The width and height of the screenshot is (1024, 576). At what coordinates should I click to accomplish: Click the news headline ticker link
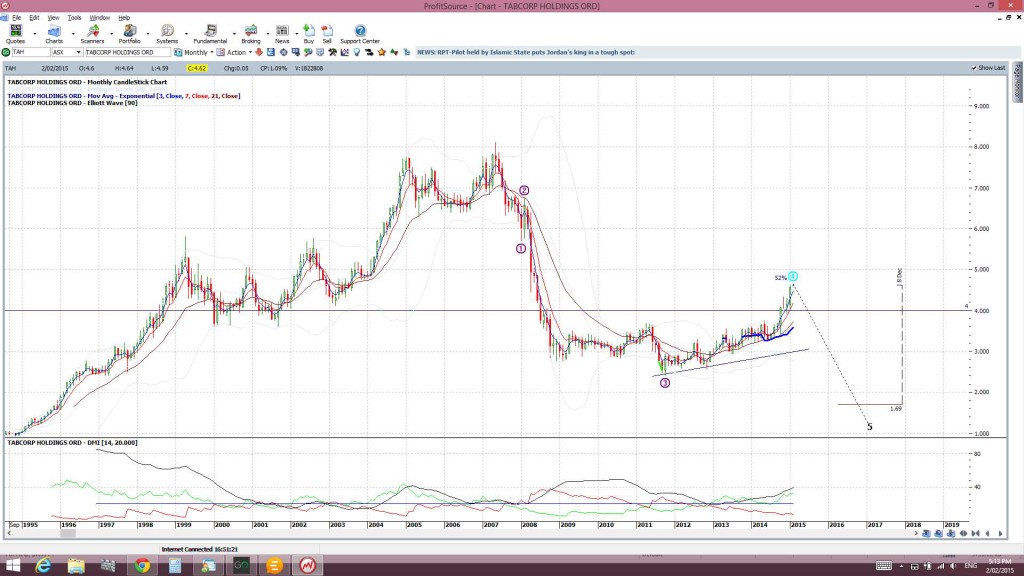[x=526, y=52]
